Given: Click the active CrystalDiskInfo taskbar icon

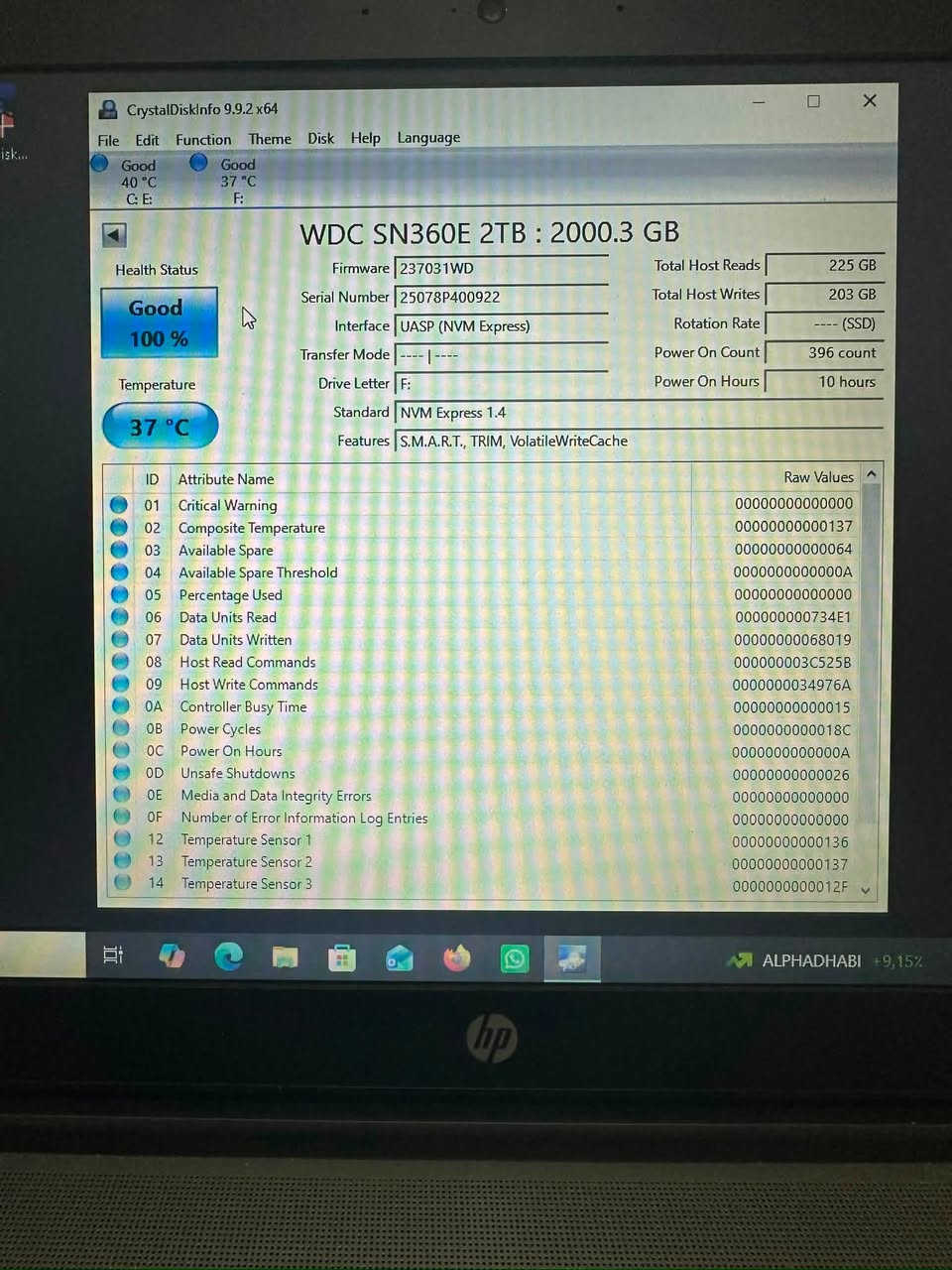Looking at the screenshot, I should (x=572, y=959).
